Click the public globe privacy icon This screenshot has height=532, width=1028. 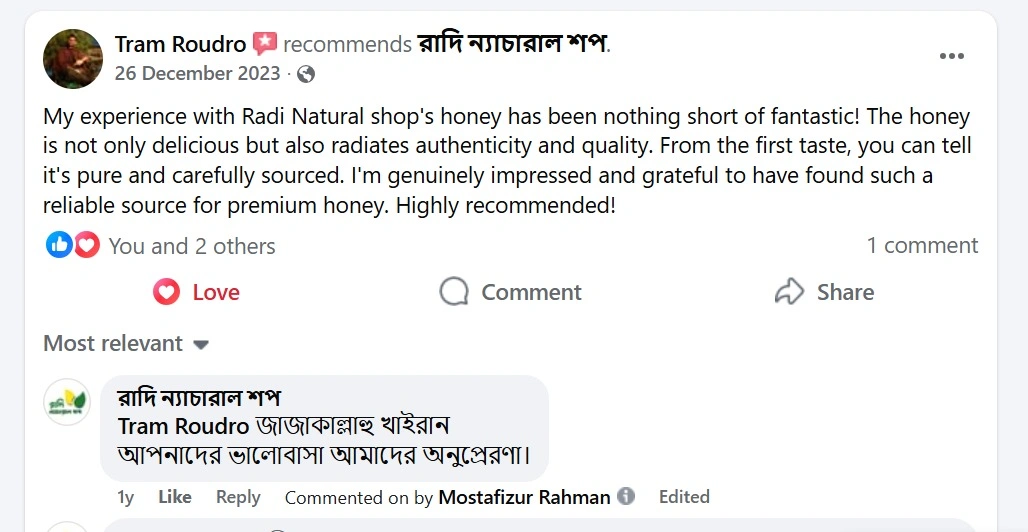tap(306, 74)
